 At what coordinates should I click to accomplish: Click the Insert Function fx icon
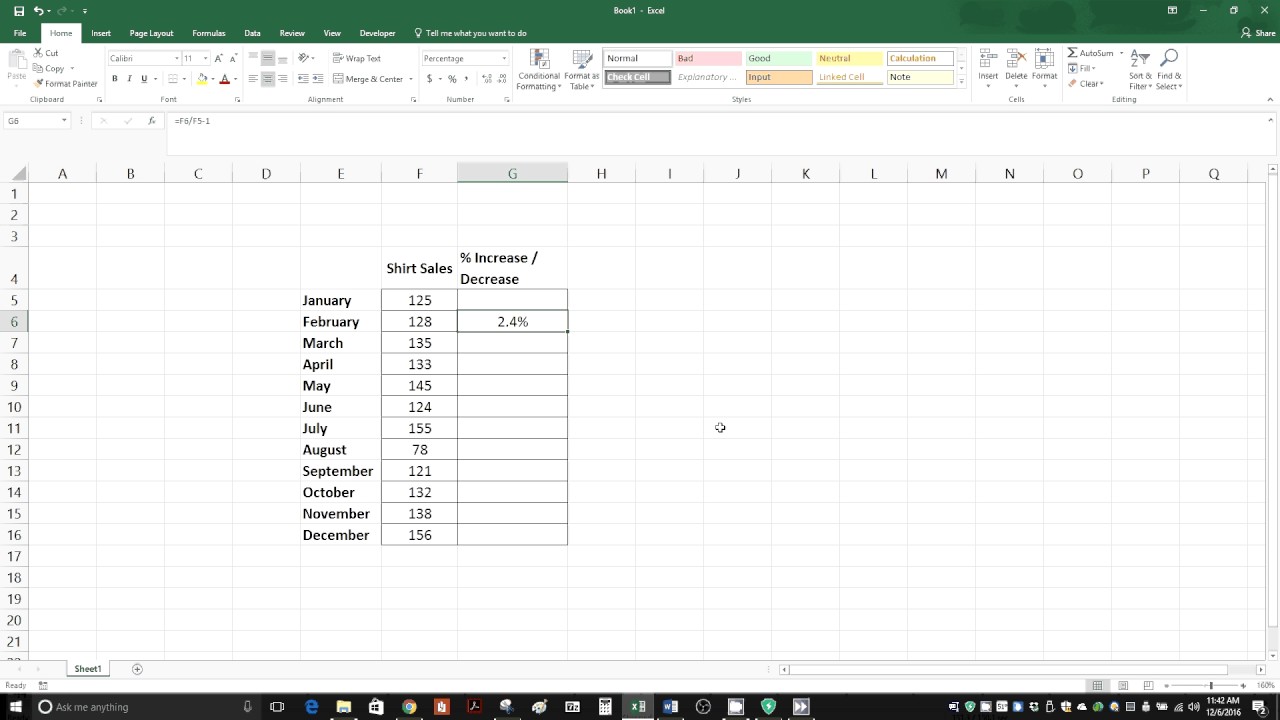pyautogui.click(x=152, y=121)
